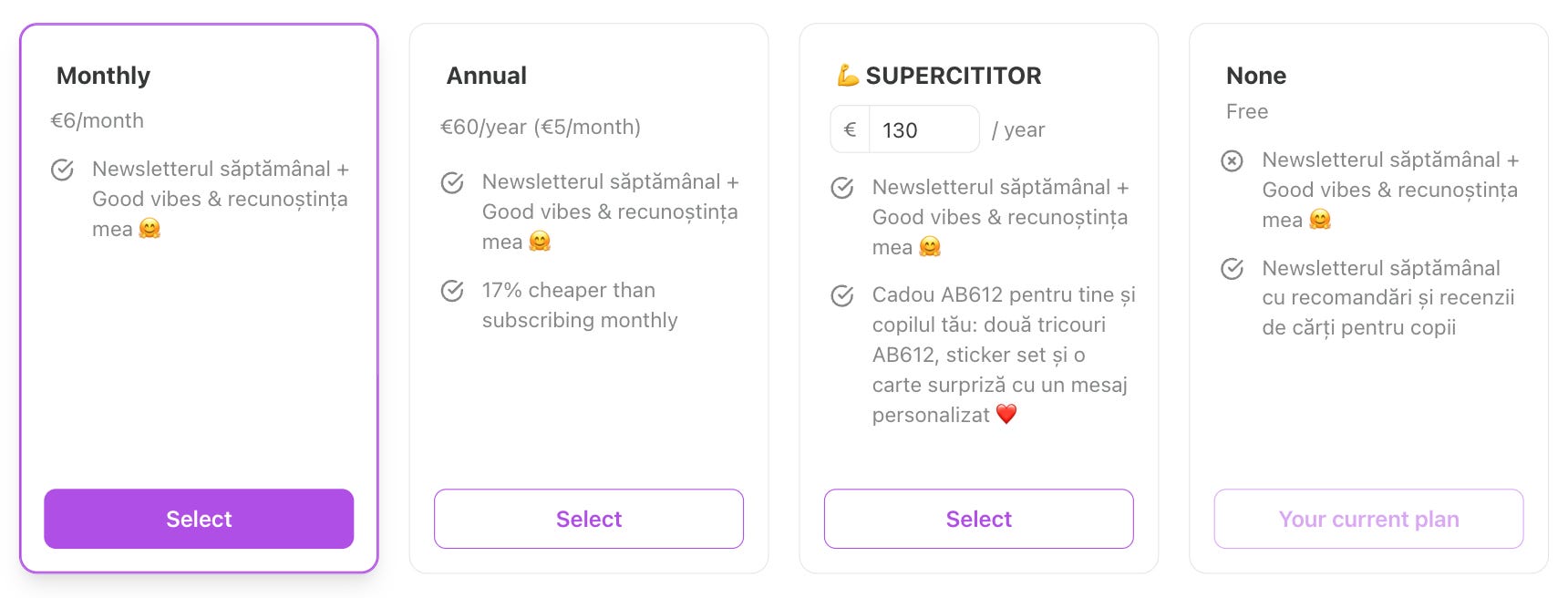Image resolution: width=1568 pixels, height=598 pixels.
Task: Click the Your current plan button
Action: [1368, 519]
